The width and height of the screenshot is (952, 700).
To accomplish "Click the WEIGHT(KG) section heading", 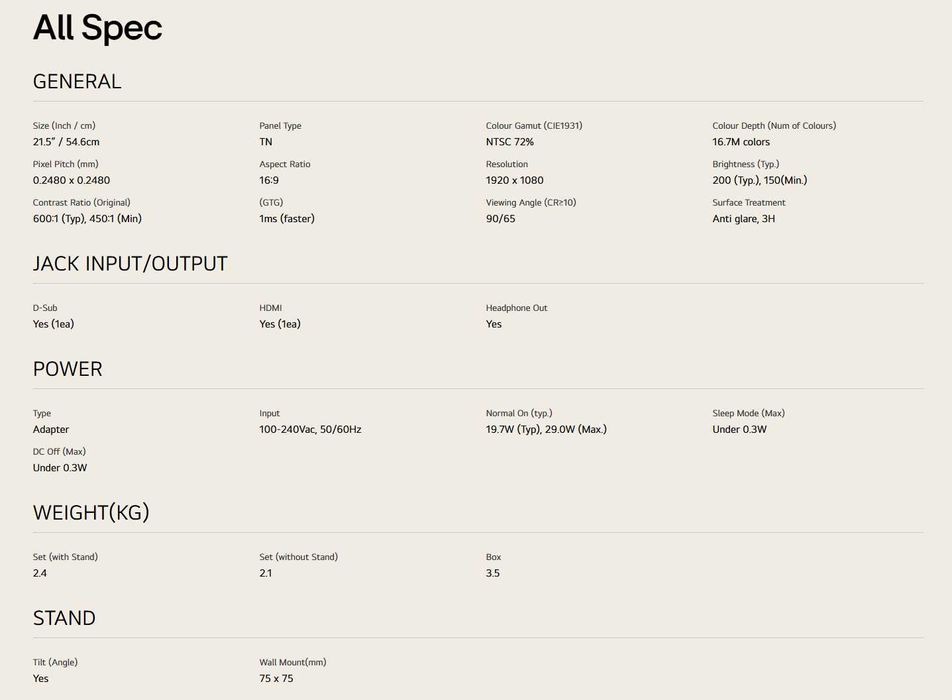I will (91, 513).
